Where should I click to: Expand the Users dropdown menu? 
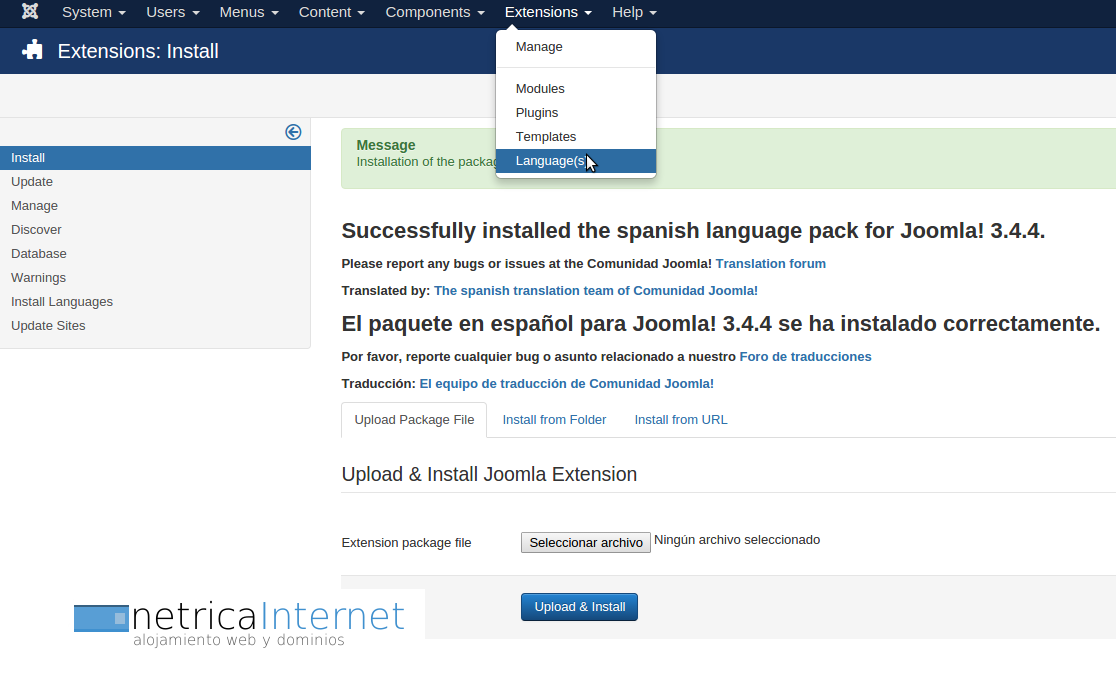click(172, 12)
